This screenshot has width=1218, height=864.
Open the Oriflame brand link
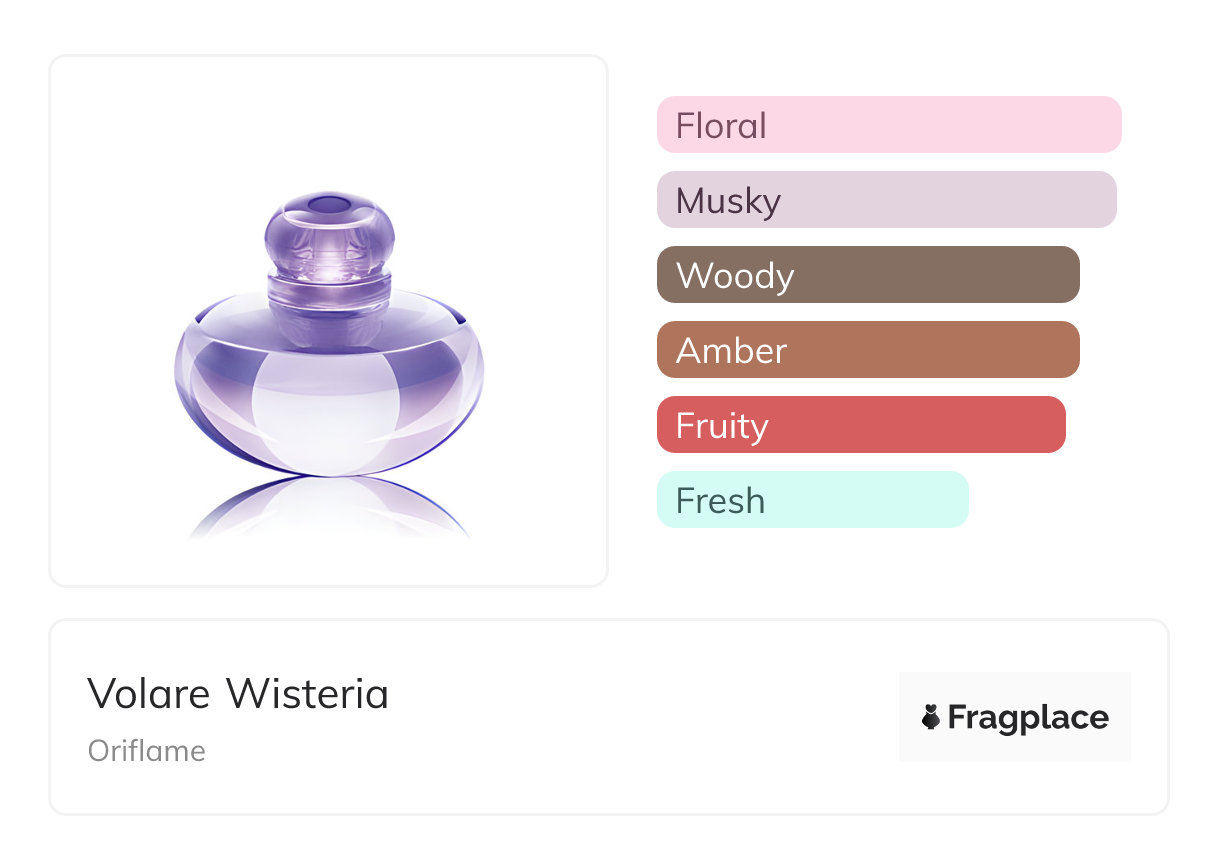click(147, 751)
